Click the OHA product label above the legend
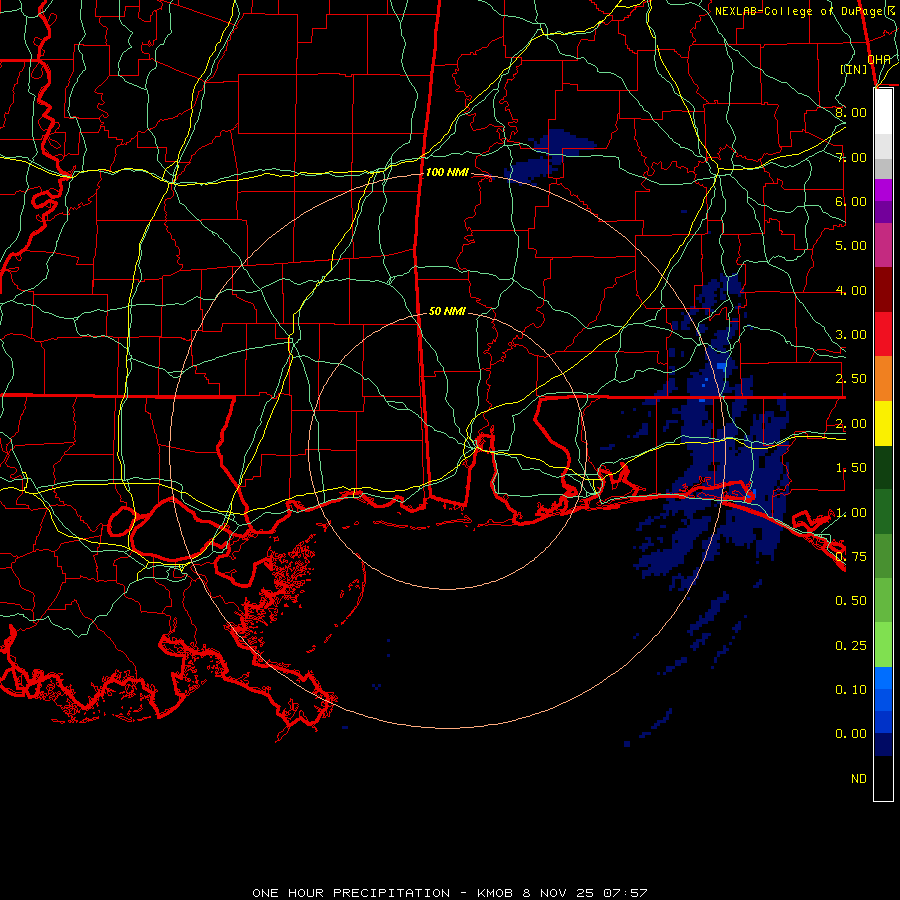This screenshot has width=900, height=900. point(879,59)
